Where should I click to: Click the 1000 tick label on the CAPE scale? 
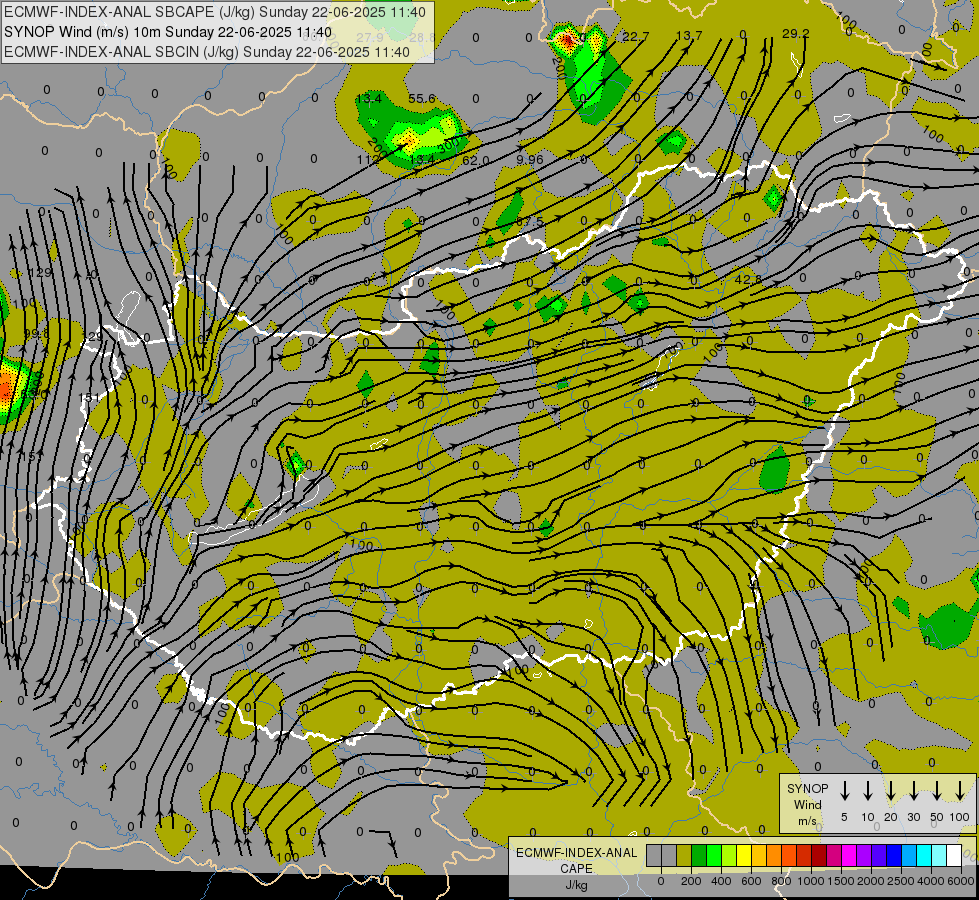[x=811, y=881]
